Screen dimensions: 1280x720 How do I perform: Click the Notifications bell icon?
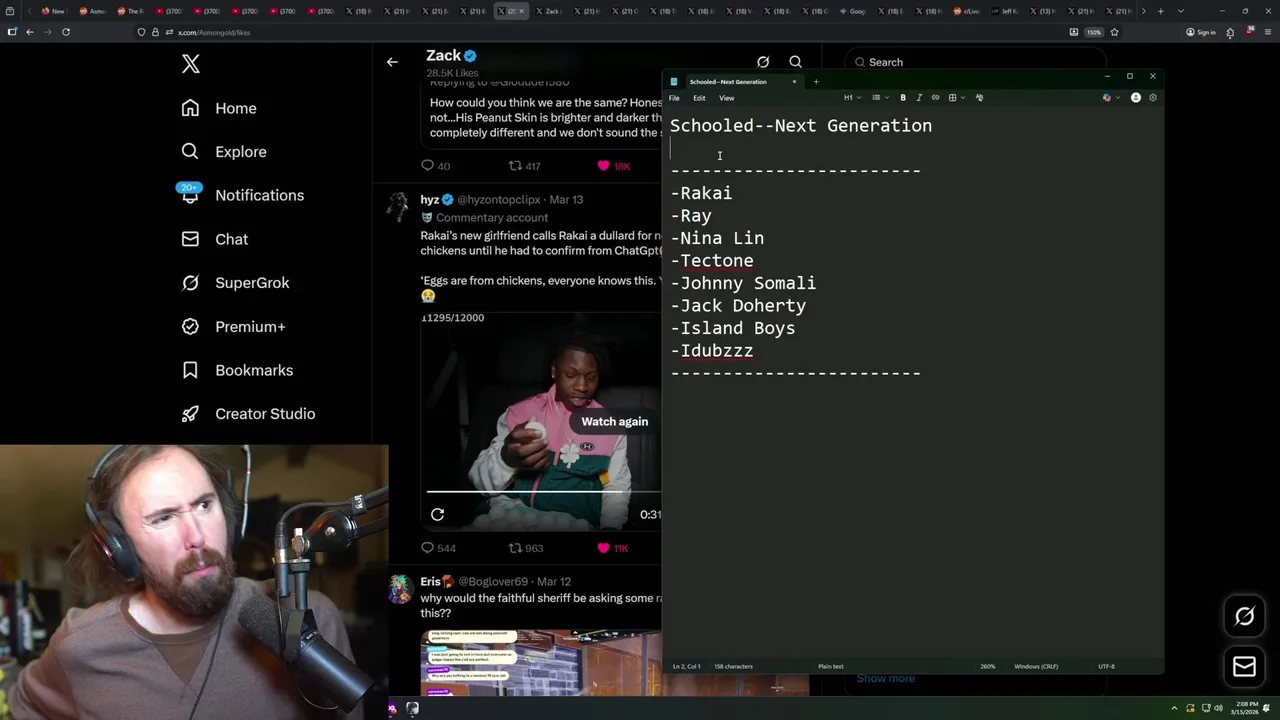(190, 195)
